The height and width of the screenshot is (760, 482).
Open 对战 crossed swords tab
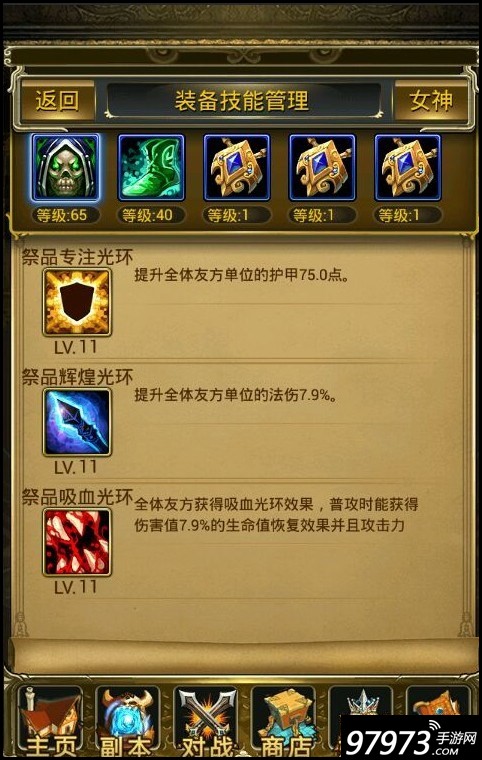[x=206, y=722]
